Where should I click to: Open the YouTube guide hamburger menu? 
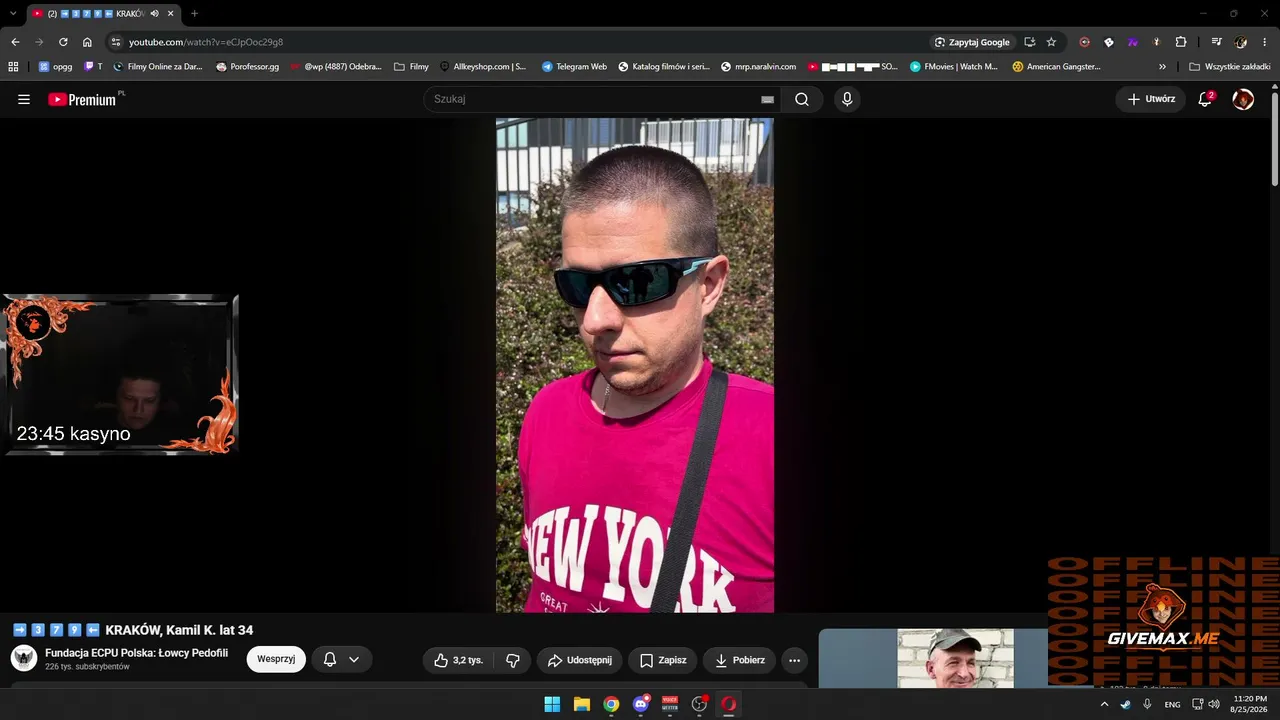pyautogui.click(x=24, y=99)
